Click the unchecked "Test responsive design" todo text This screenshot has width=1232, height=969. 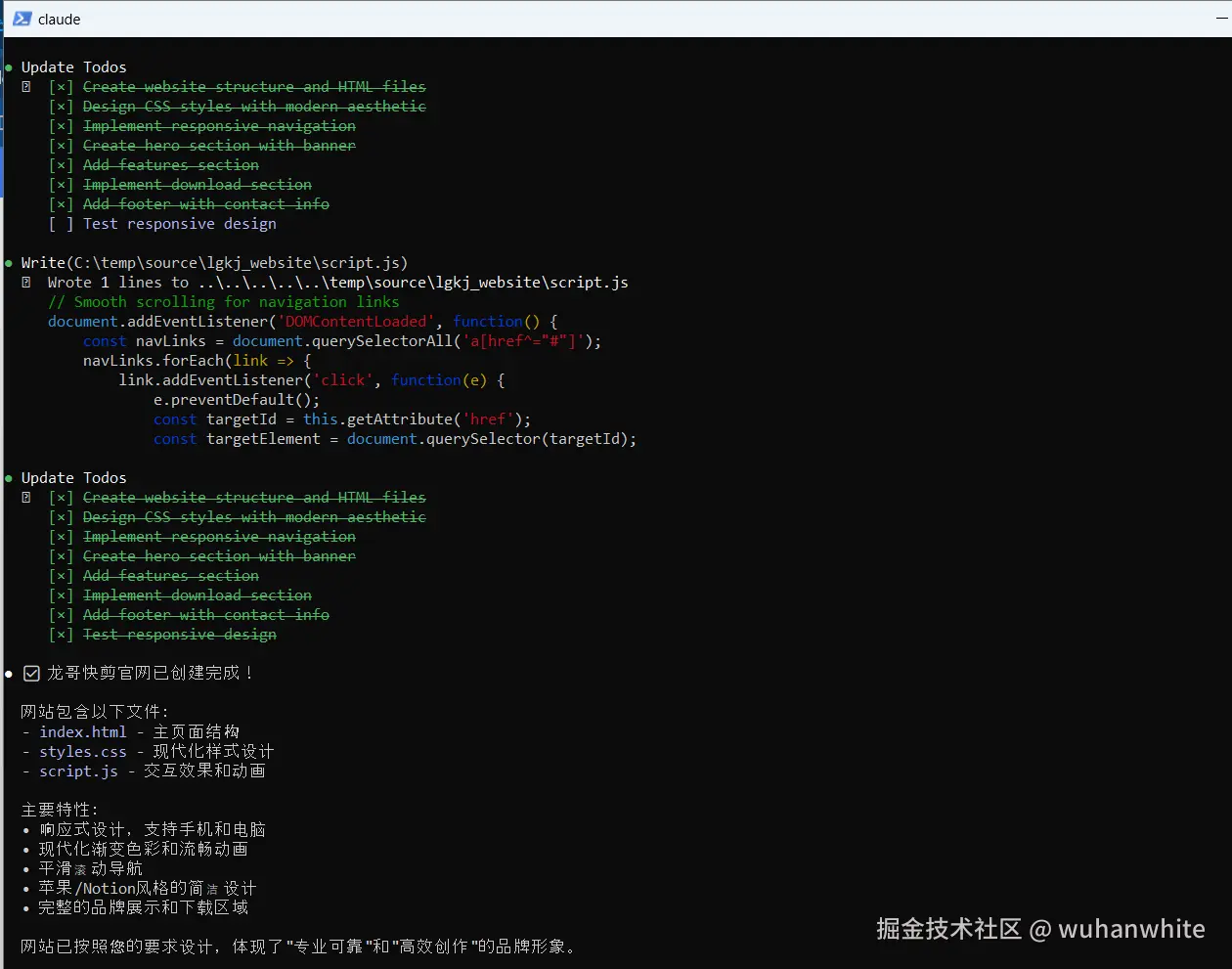click(x=180, y=224)
